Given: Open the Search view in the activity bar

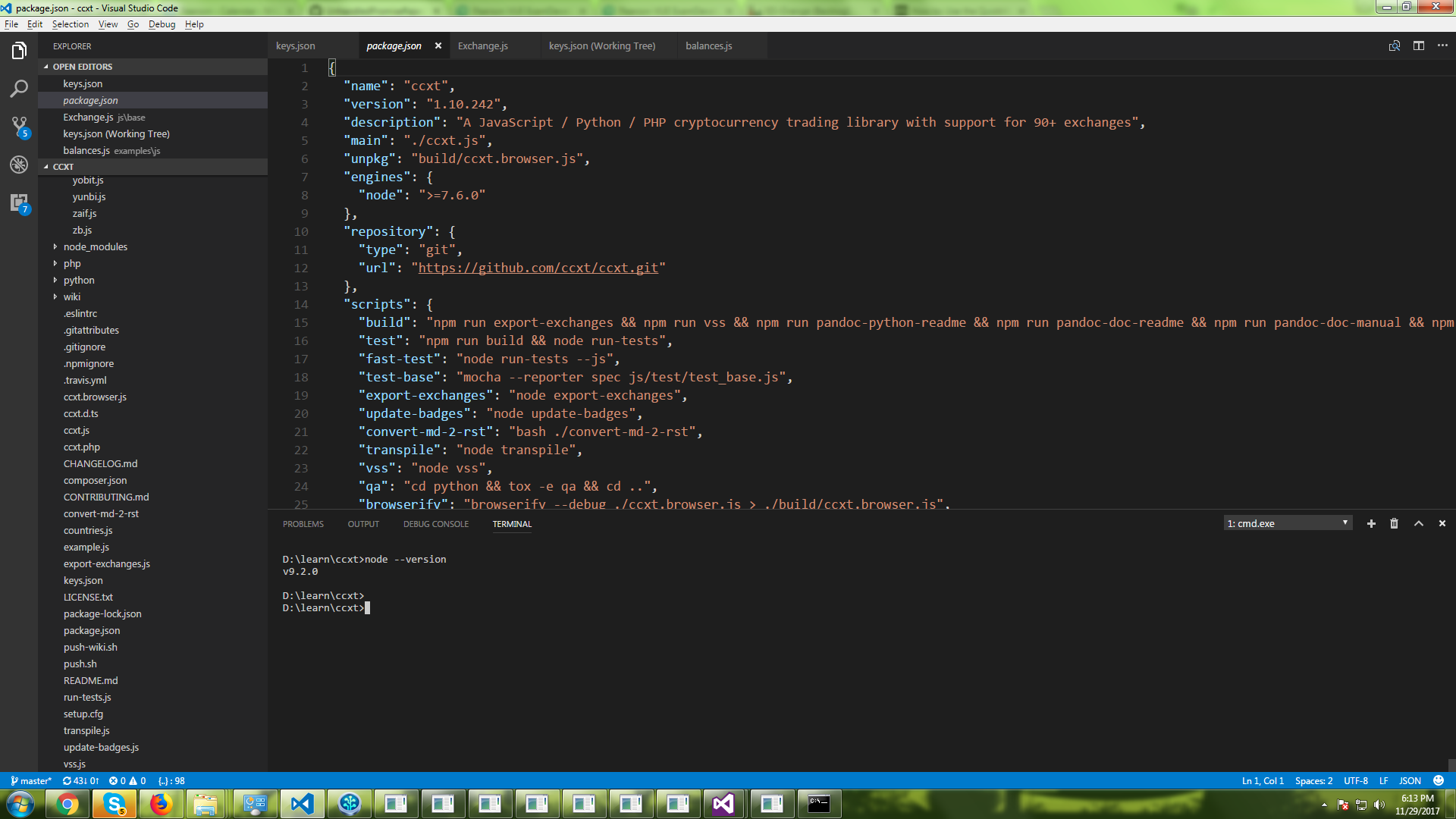Looking at the screenshot, I should (x=19, y=89).
